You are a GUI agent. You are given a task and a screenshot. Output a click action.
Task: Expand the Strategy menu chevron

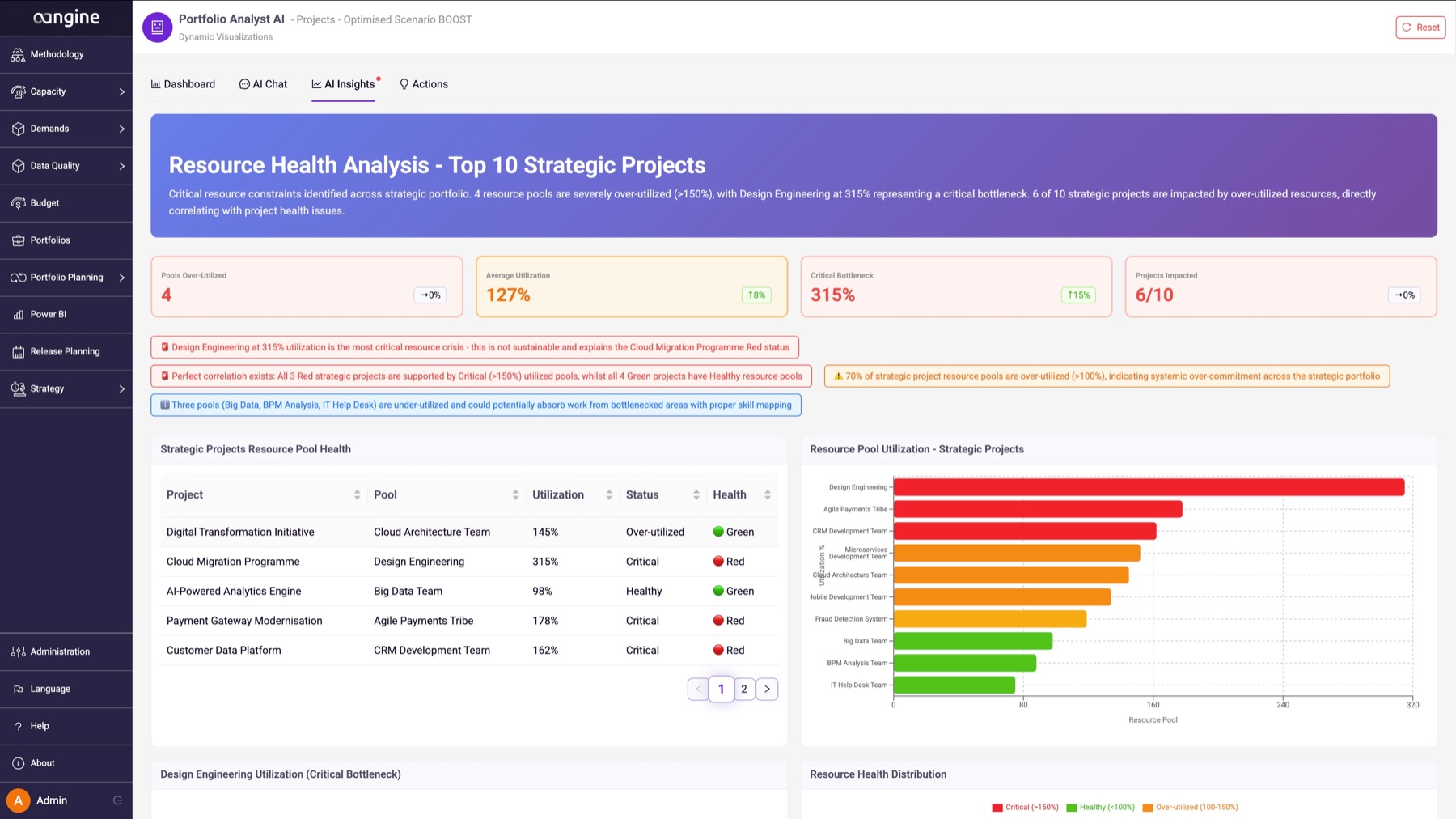tap(122, 388)
